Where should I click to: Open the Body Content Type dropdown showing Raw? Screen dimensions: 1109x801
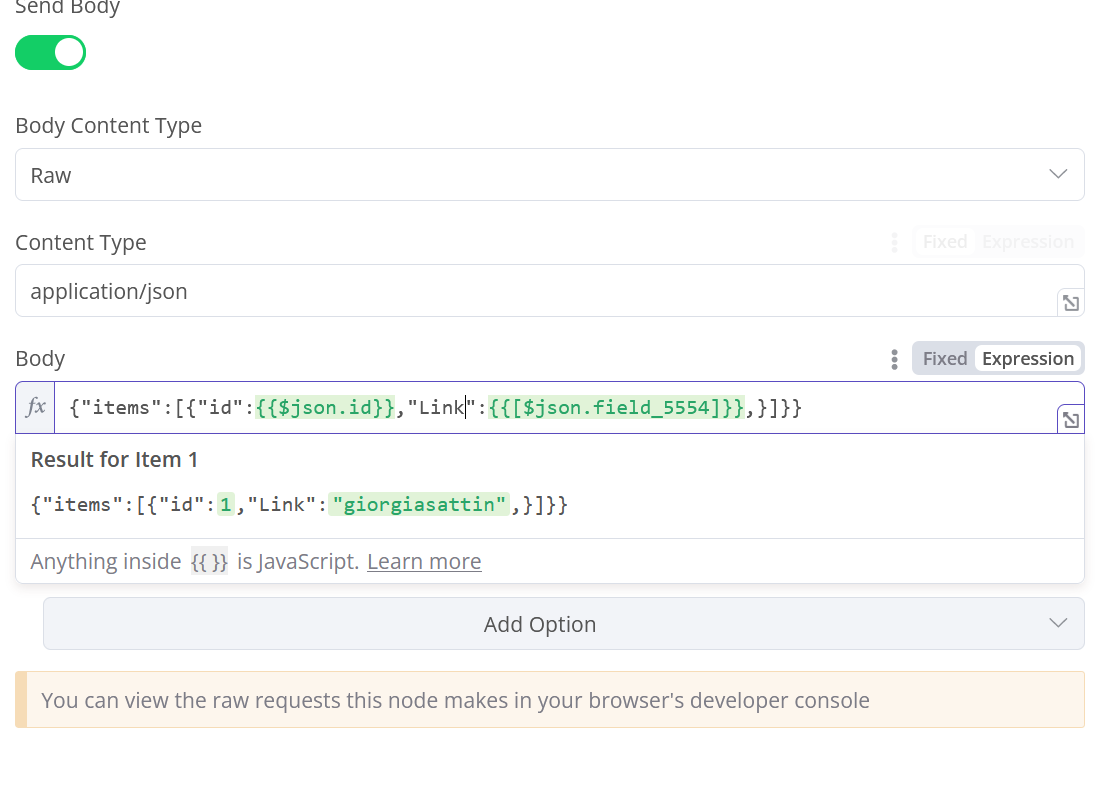(x=549, y=175)
